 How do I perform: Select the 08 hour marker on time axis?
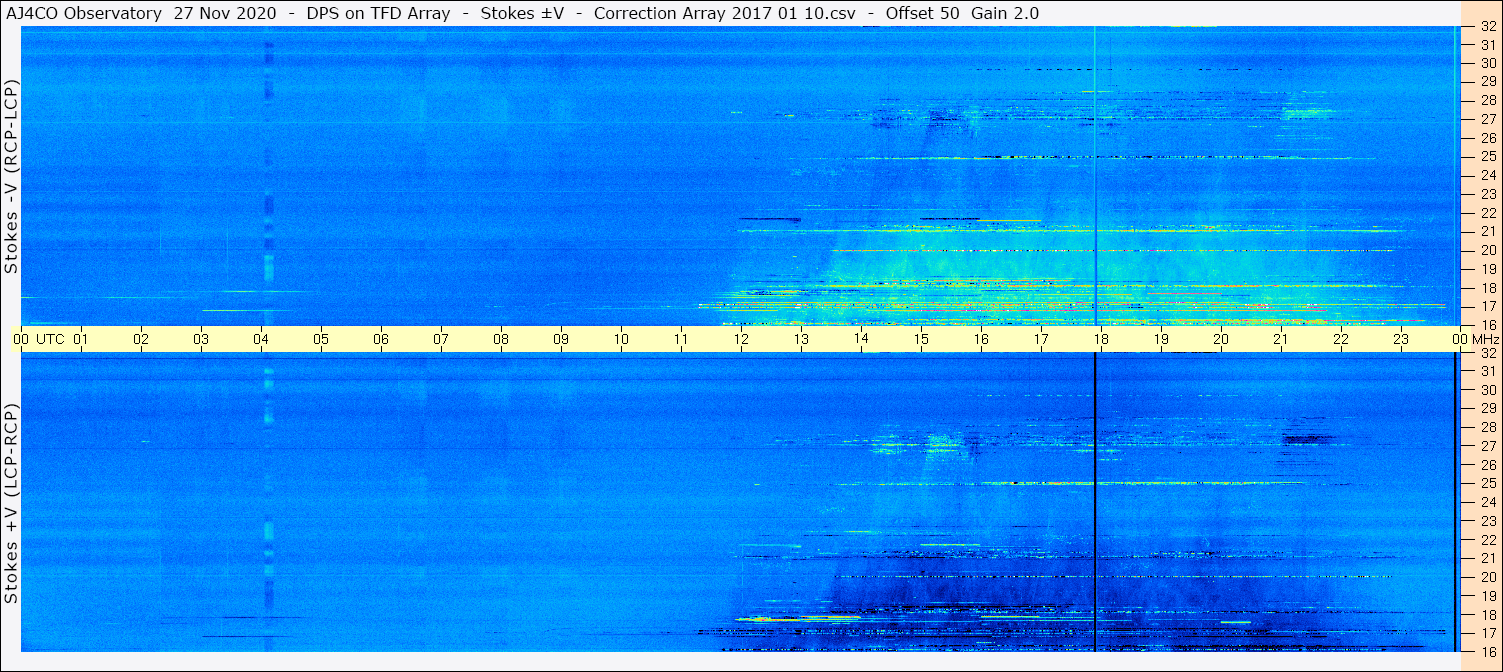click(501, 339)
